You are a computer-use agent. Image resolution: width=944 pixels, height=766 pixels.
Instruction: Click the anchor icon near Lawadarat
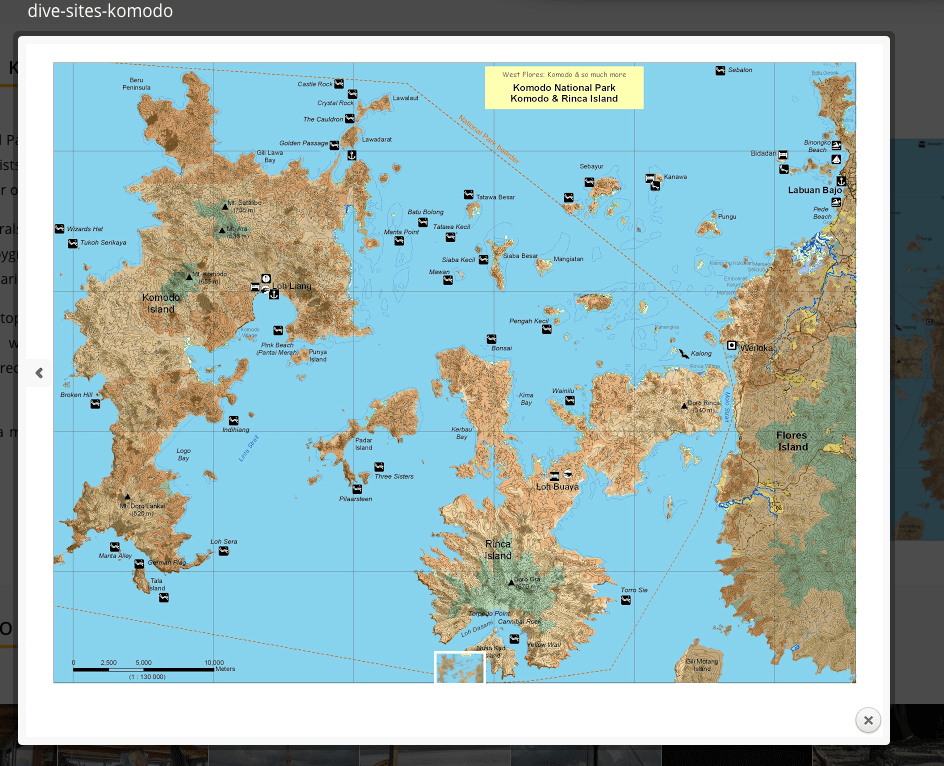(x=352, y=155)
